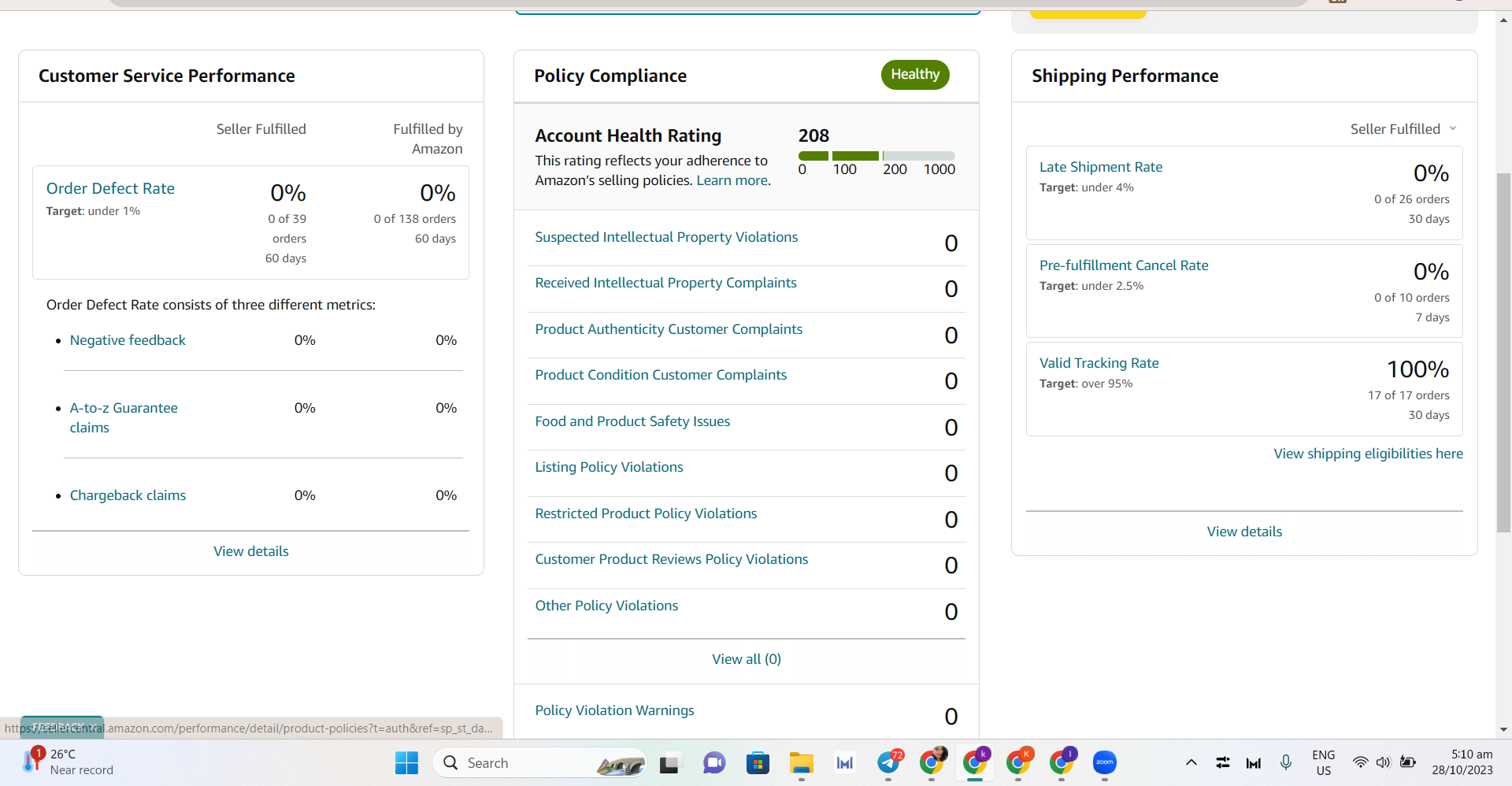Open the Wi-Fi network tray icon

(1360, 762)
